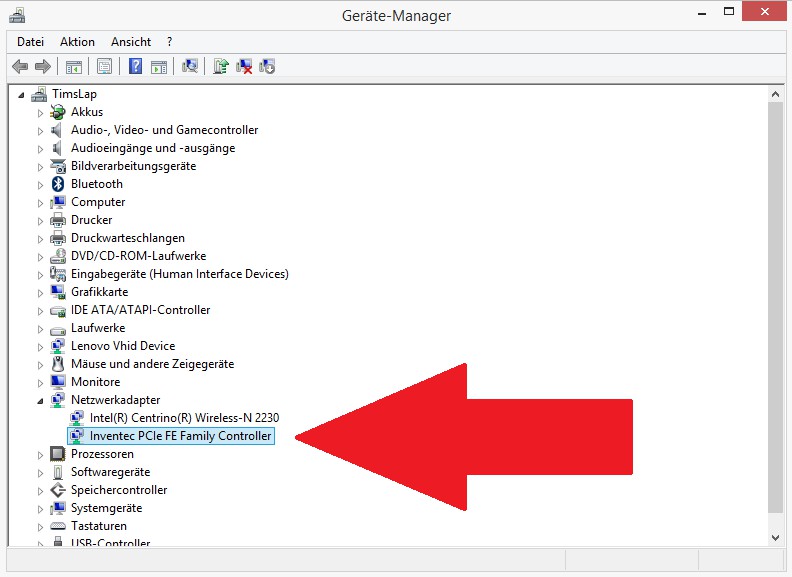
Task: Click the Bluetooth symbol icon in the tree
Action: 58,184
